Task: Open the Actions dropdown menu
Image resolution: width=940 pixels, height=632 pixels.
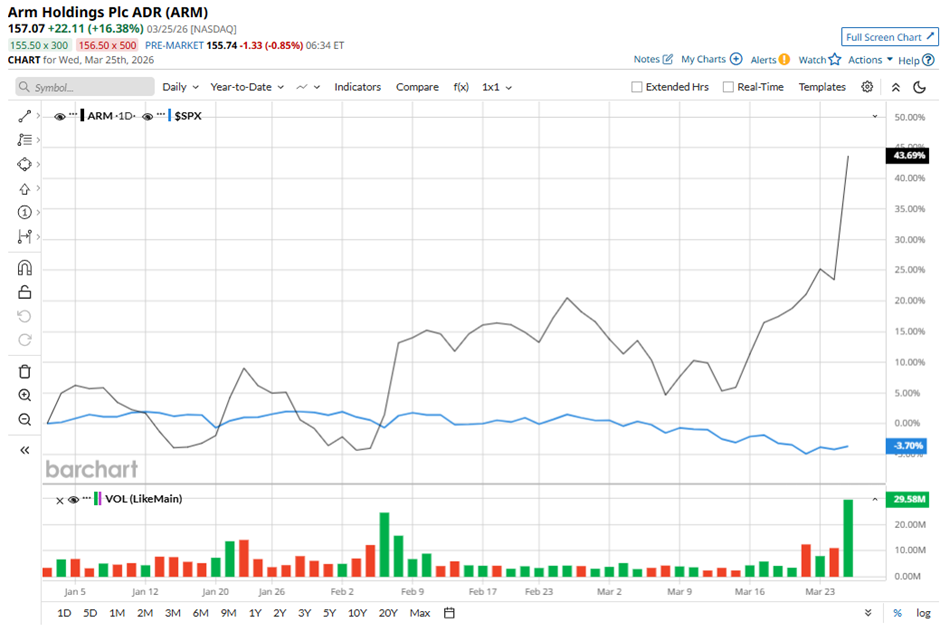Action: (870, 59)
